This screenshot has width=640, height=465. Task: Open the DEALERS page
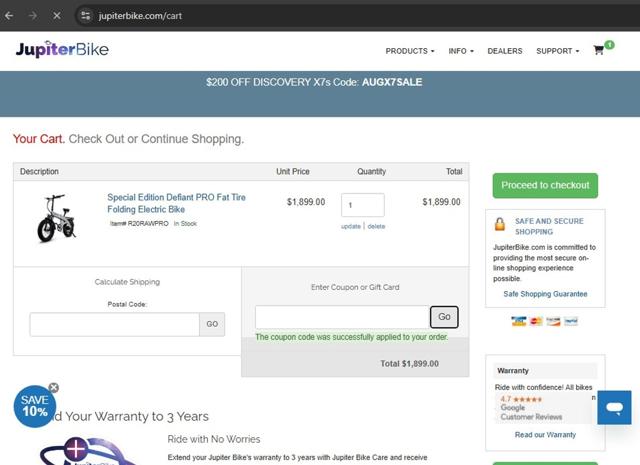click(504, 51)
